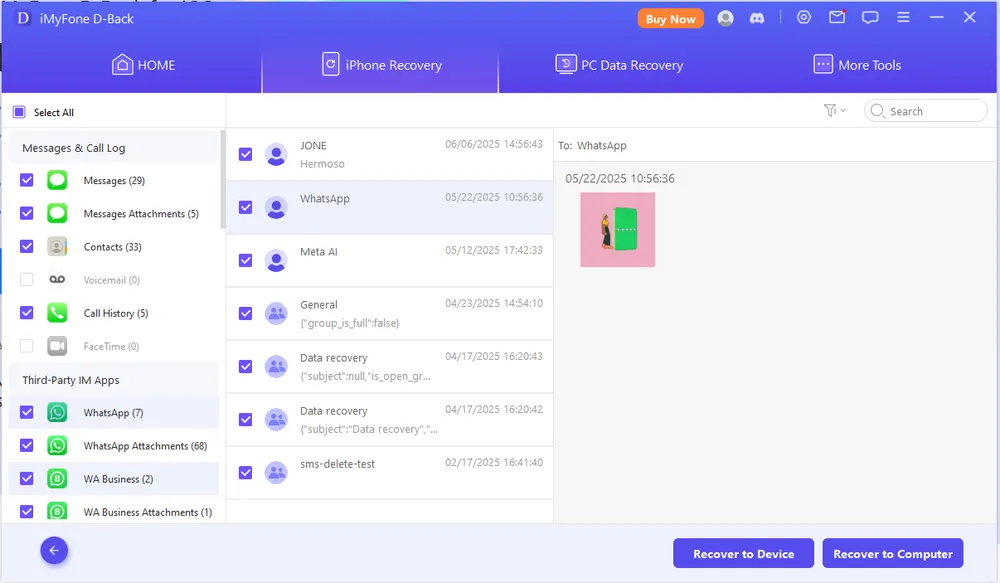1000x583 pixels.
Task: Open the pink image attachment thumbnail
Action: [617, 230]
